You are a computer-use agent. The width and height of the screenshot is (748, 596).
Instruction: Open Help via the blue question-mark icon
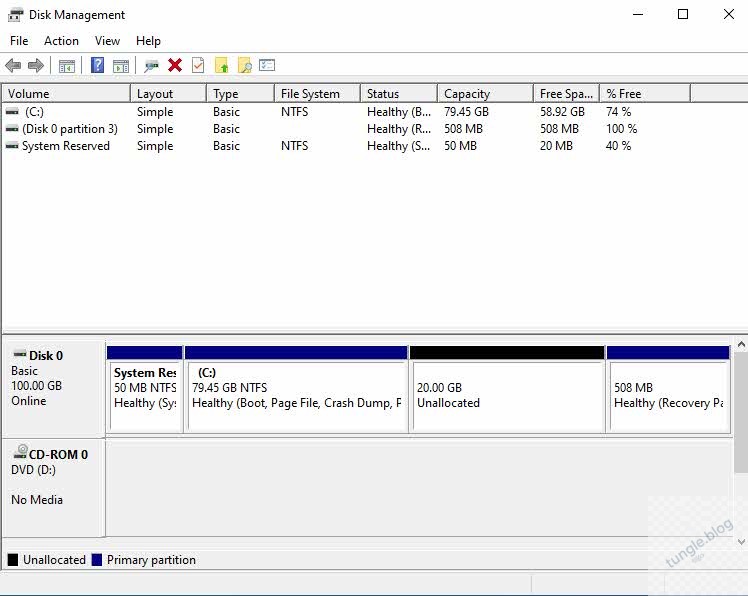click(x=97, y=65)
